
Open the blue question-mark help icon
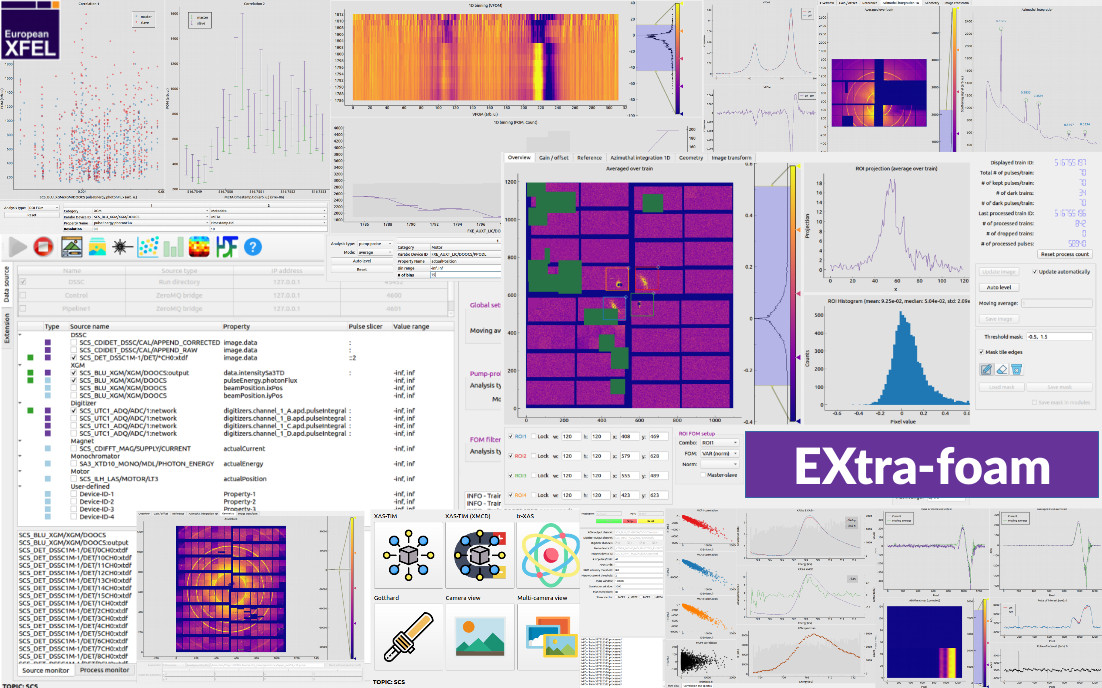[253, 247]
